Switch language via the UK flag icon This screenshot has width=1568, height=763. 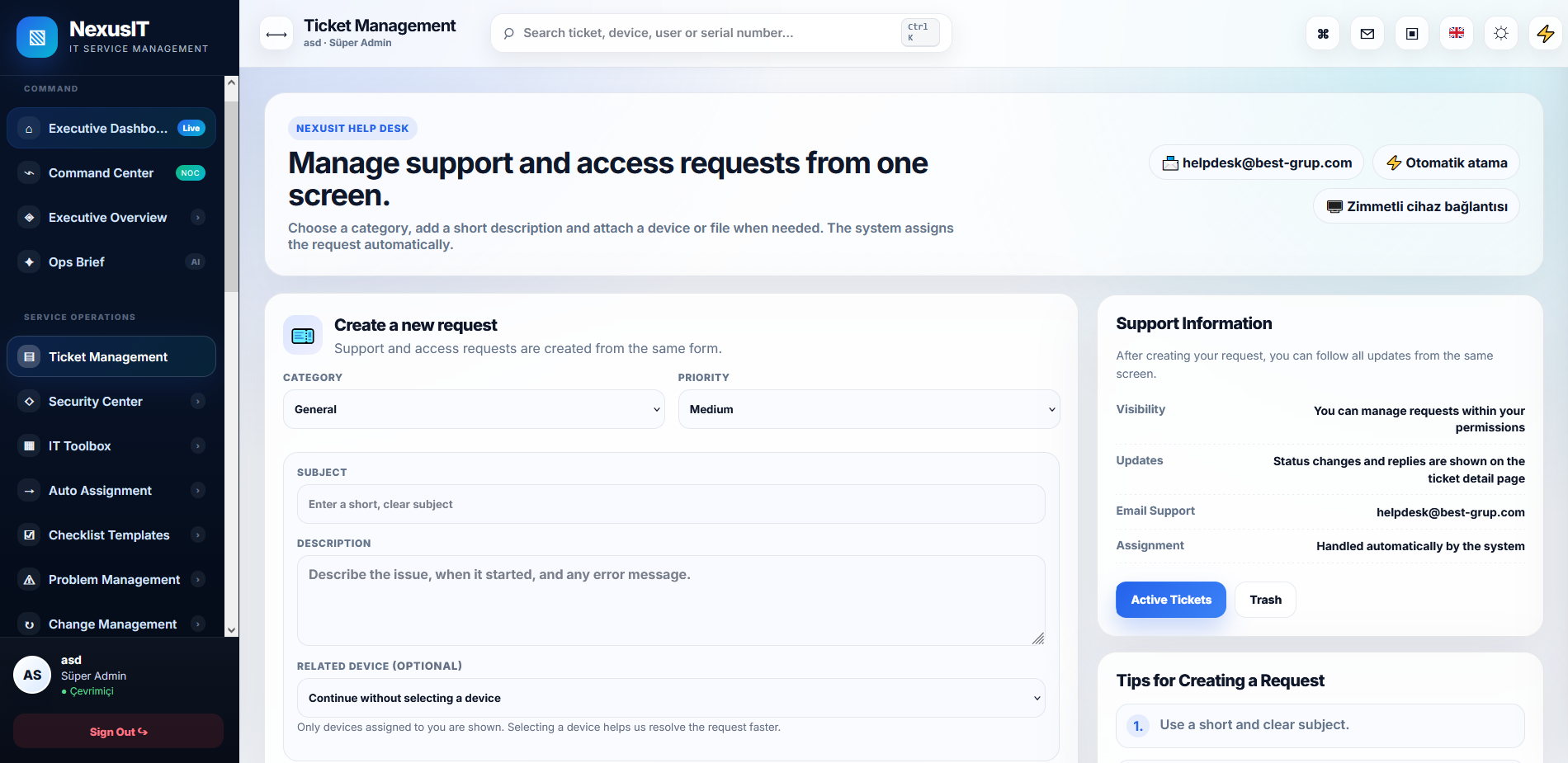1457,34
